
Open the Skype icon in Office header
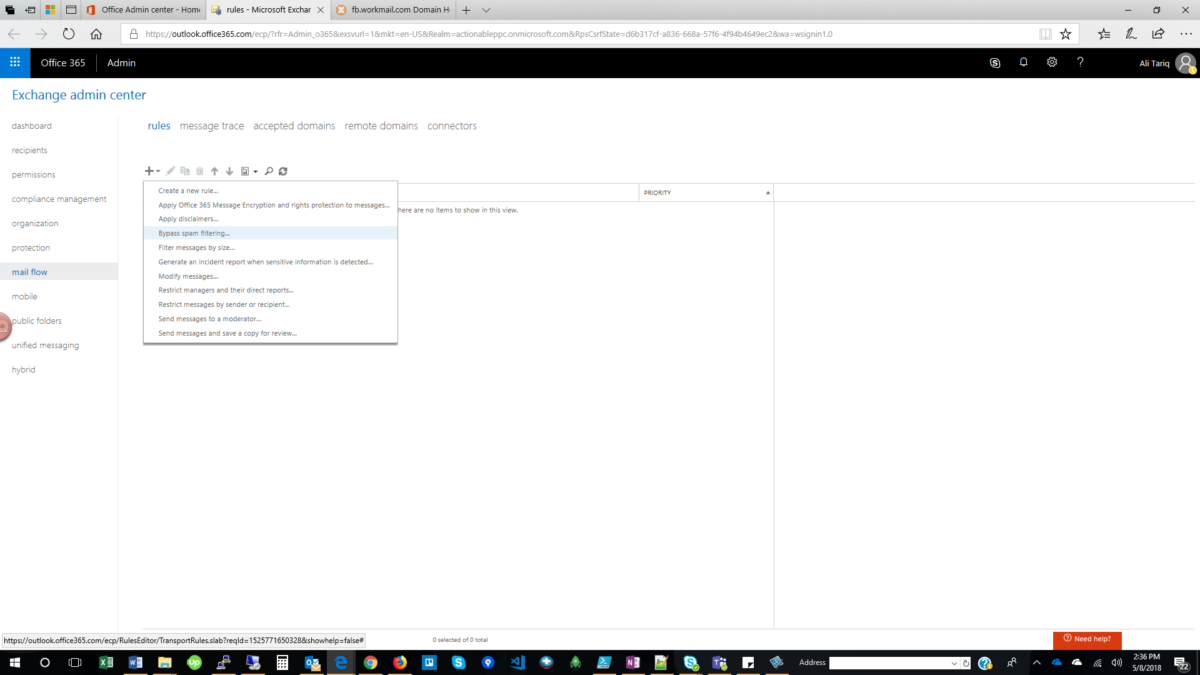point(995,62)
